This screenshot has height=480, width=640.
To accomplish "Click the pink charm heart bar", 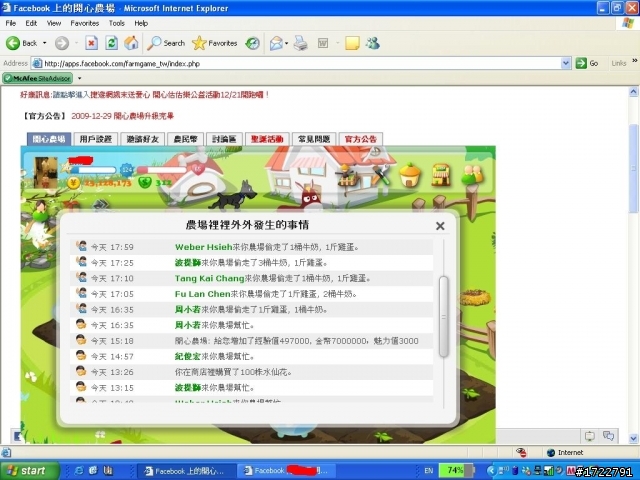I will click(x=164, y=169).
